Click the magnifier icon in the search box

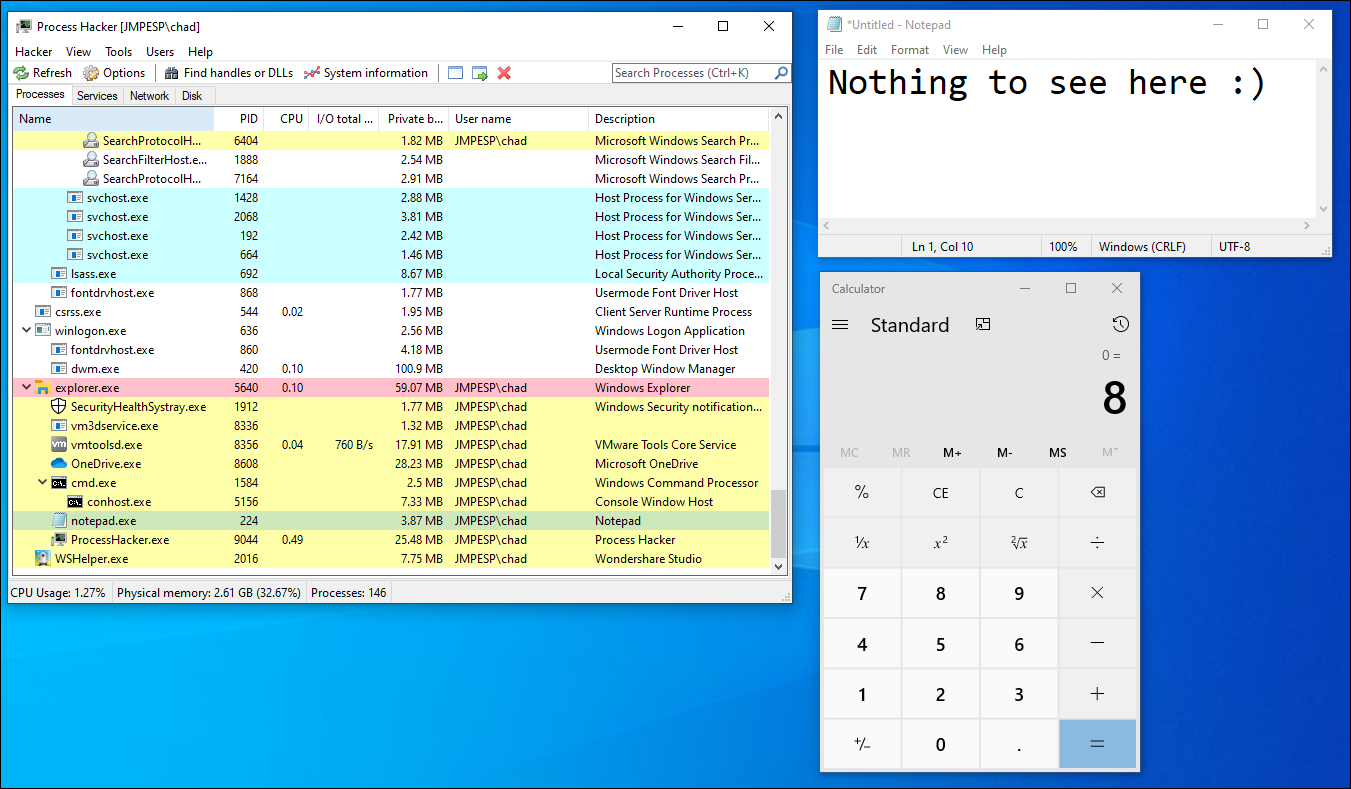tap(781, 73)
